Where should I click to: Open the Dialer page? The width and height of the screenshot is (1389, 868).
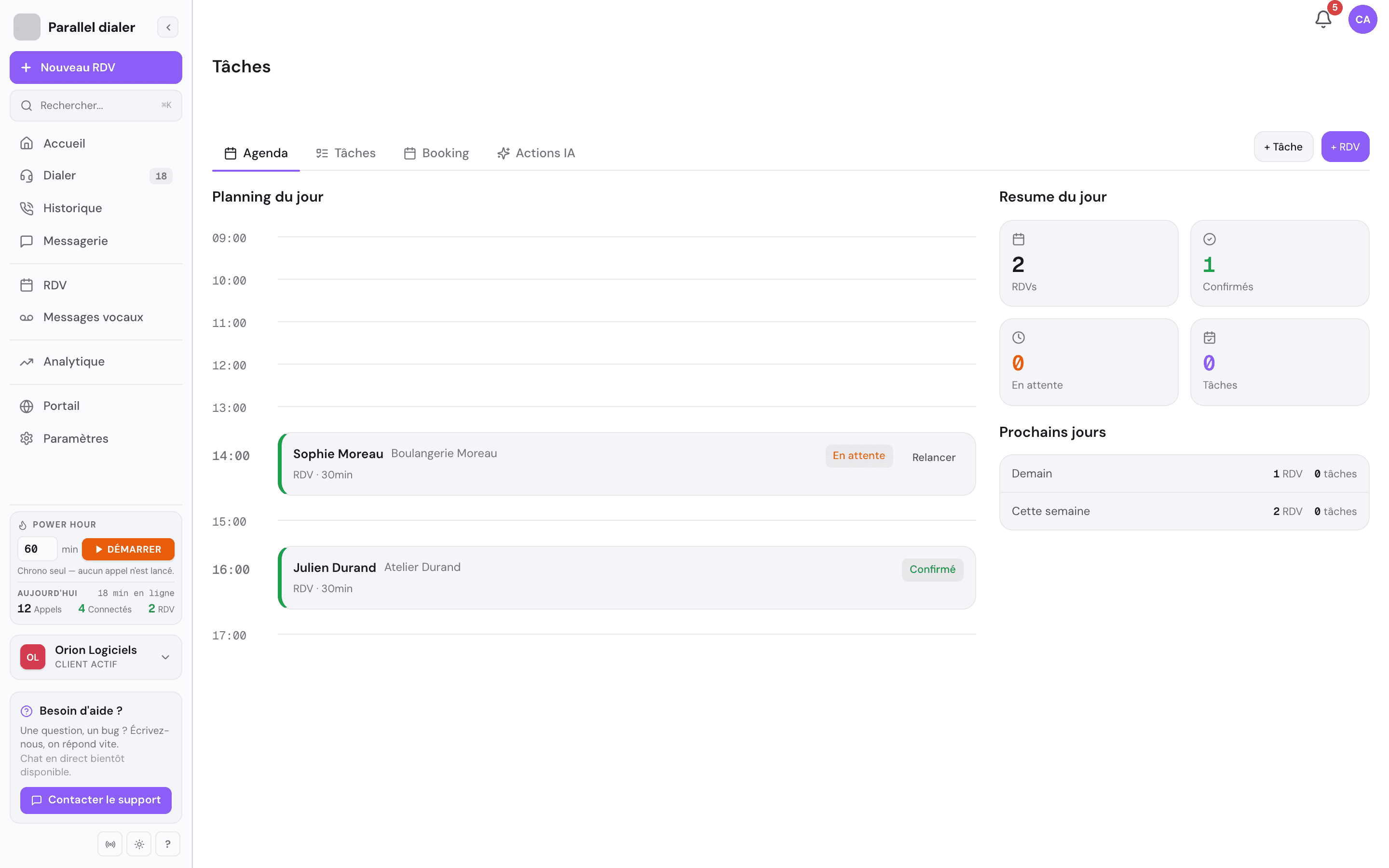(96, 176)
